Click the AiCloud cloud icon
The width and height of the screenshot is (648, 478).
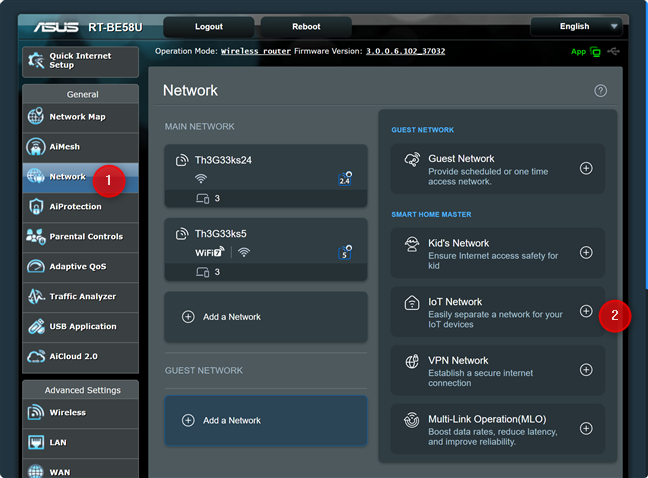click(36, 356)
